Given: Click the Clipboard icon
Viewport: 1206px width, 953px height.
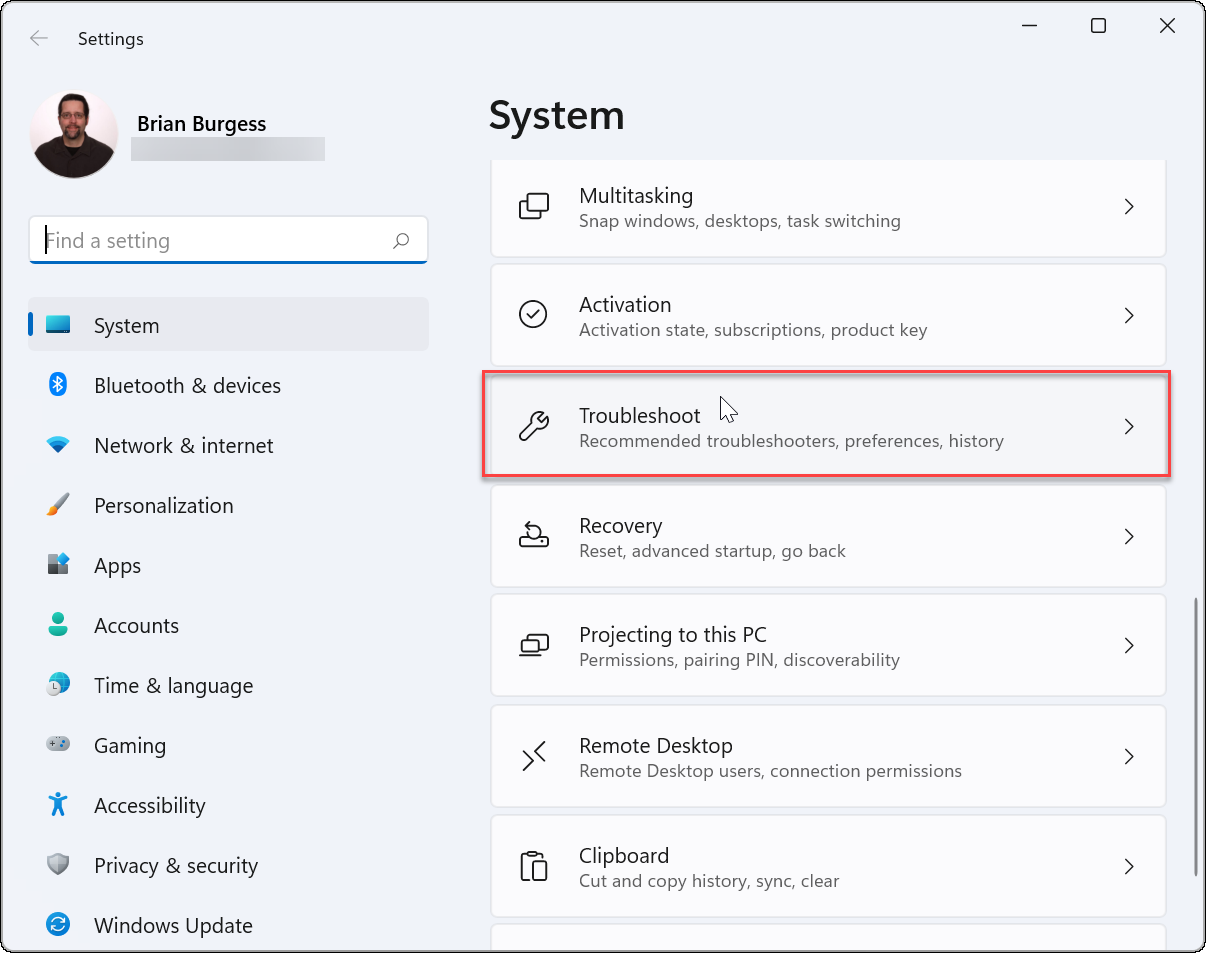Looking at the screenshot, I should tap(534, 866).
